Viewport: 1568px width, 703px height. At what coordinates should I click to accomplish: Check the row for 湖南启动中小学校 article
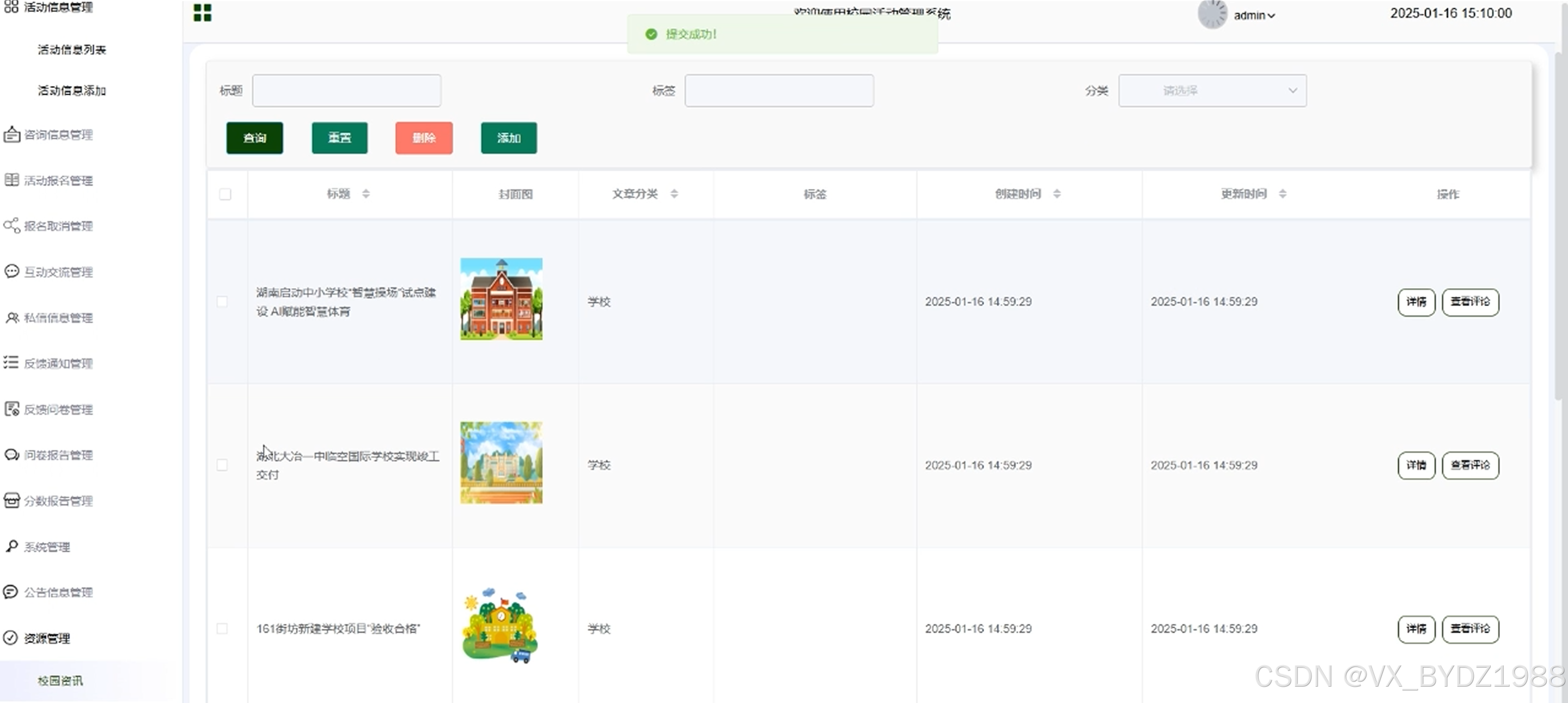coord(222,302)
